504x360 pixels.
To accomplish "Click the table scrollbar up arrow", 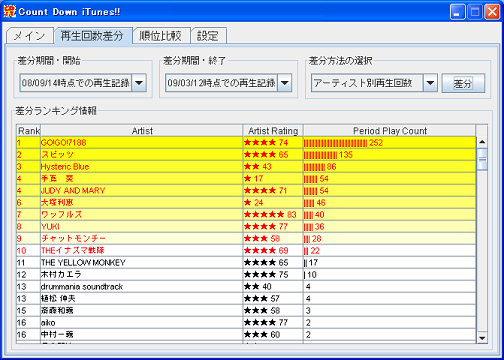I will [482, 142].
